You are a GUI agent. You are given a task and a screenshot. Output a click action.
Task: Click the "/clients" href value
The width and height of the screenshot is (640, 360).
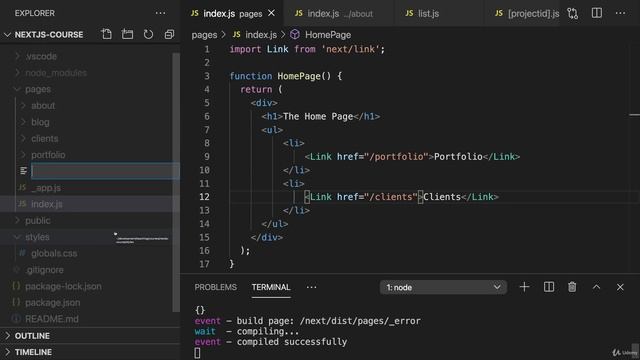[x=391, y=197]
